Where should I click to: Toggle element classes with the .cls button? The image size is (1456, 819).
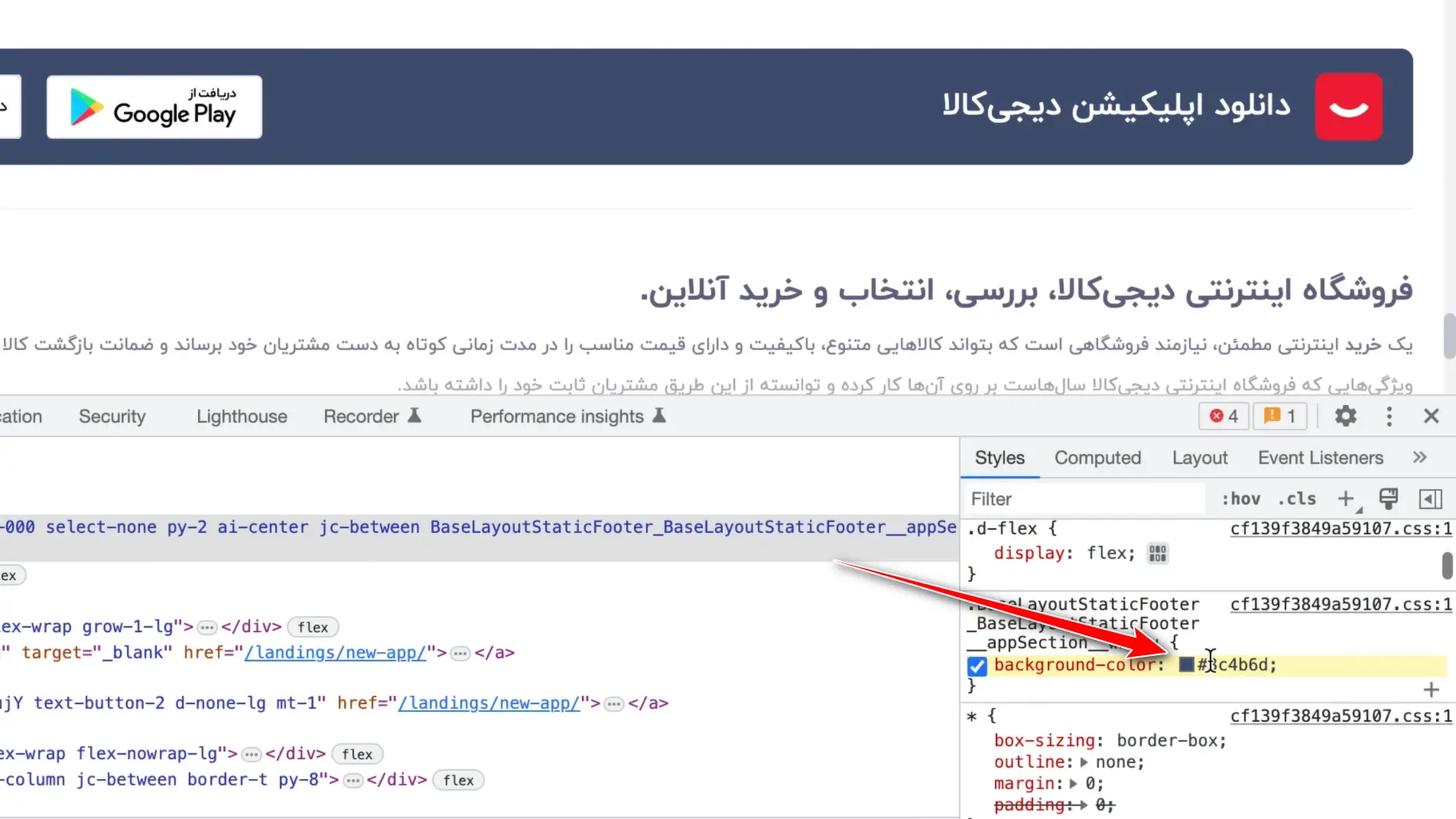1297,499
